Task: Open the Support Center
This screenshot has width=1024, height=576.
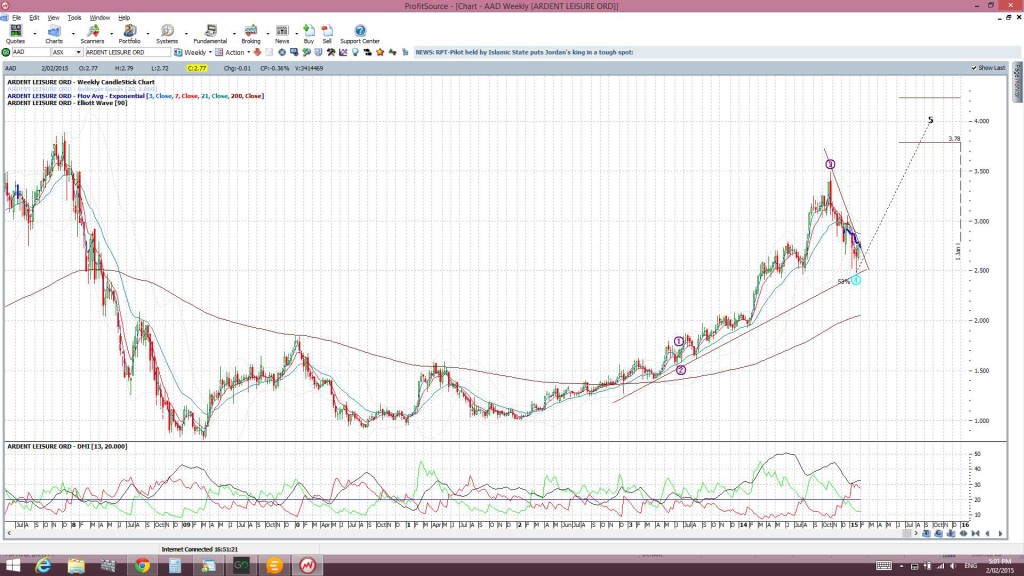Action: 360,34
